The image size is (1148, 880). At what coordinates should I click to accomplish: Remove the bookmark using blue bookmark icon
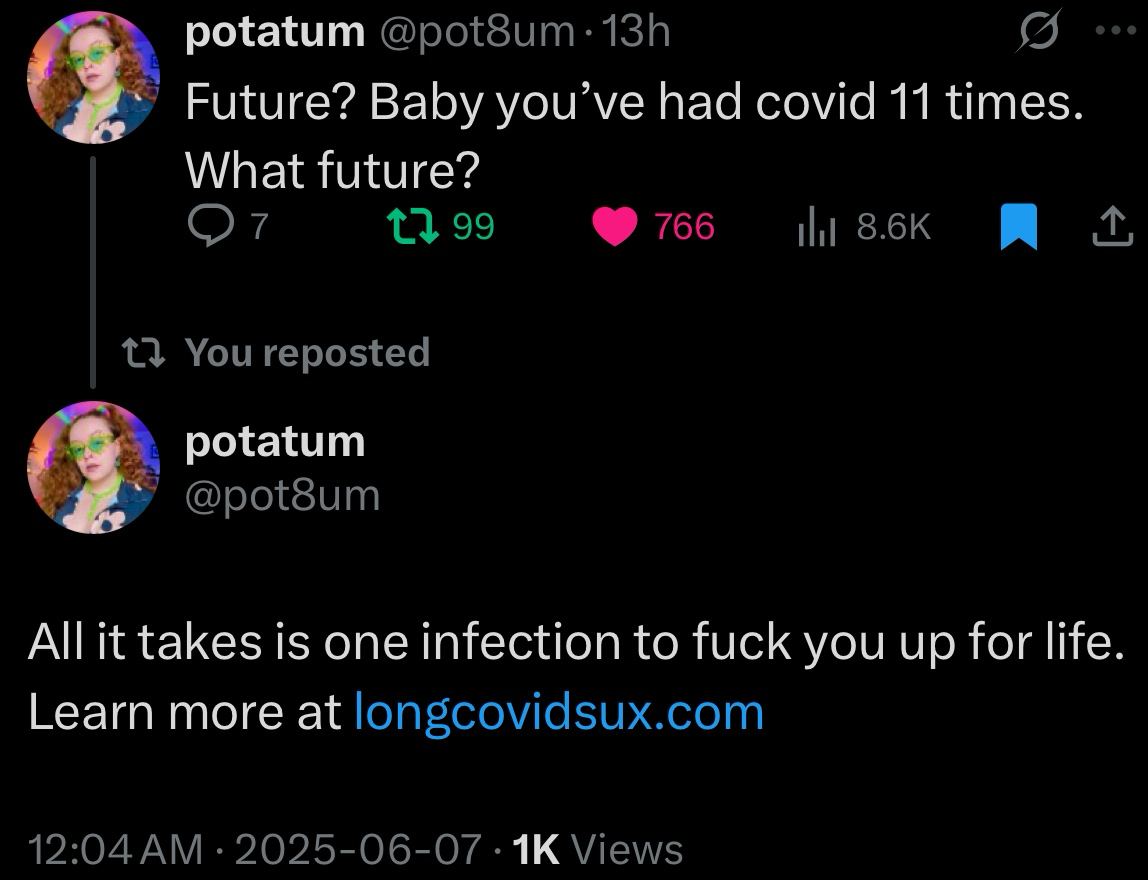click(1017, 228)
